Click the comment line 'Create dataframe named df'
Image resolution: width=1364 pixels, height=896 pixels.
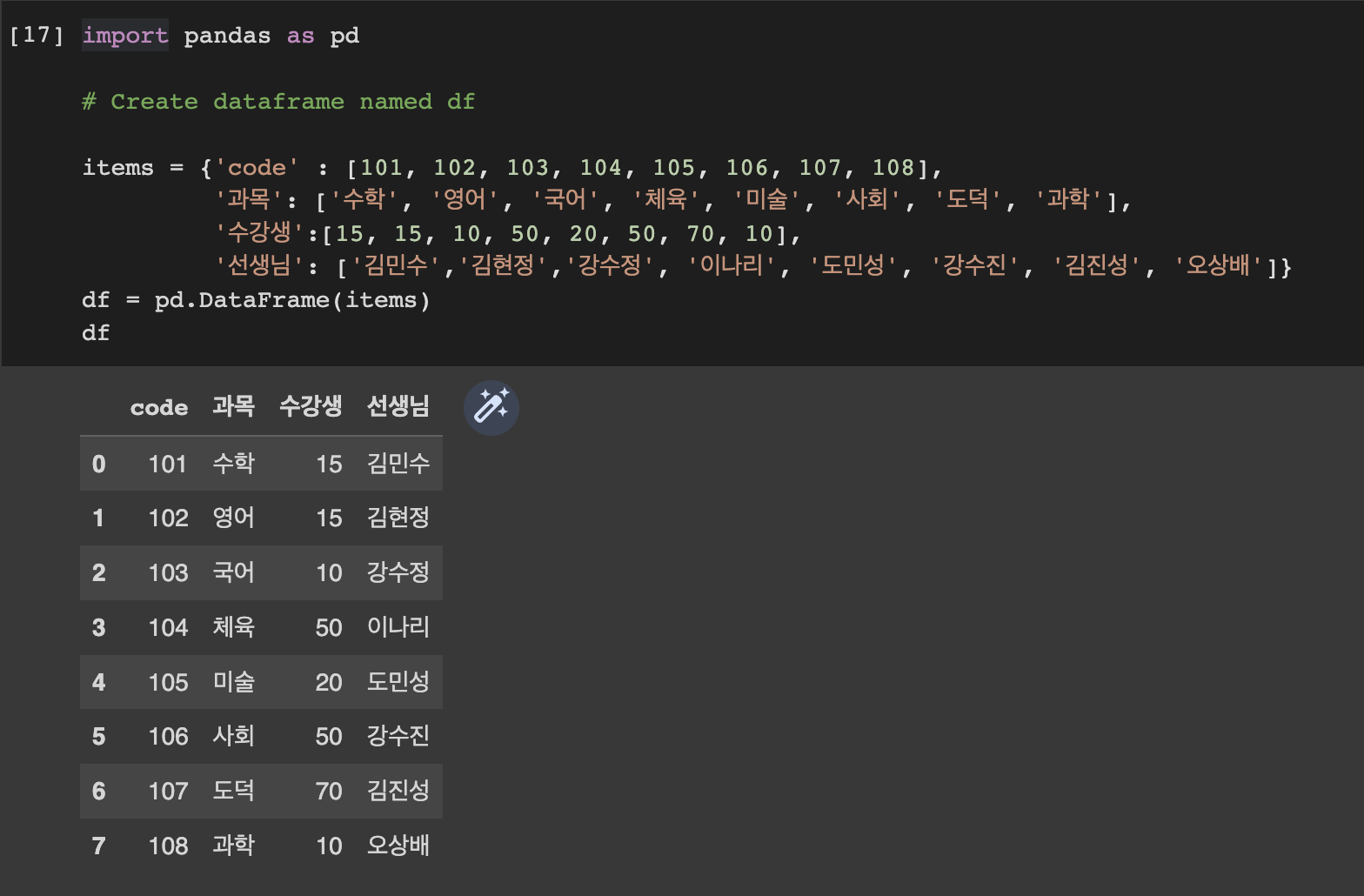tap(278, 102)
